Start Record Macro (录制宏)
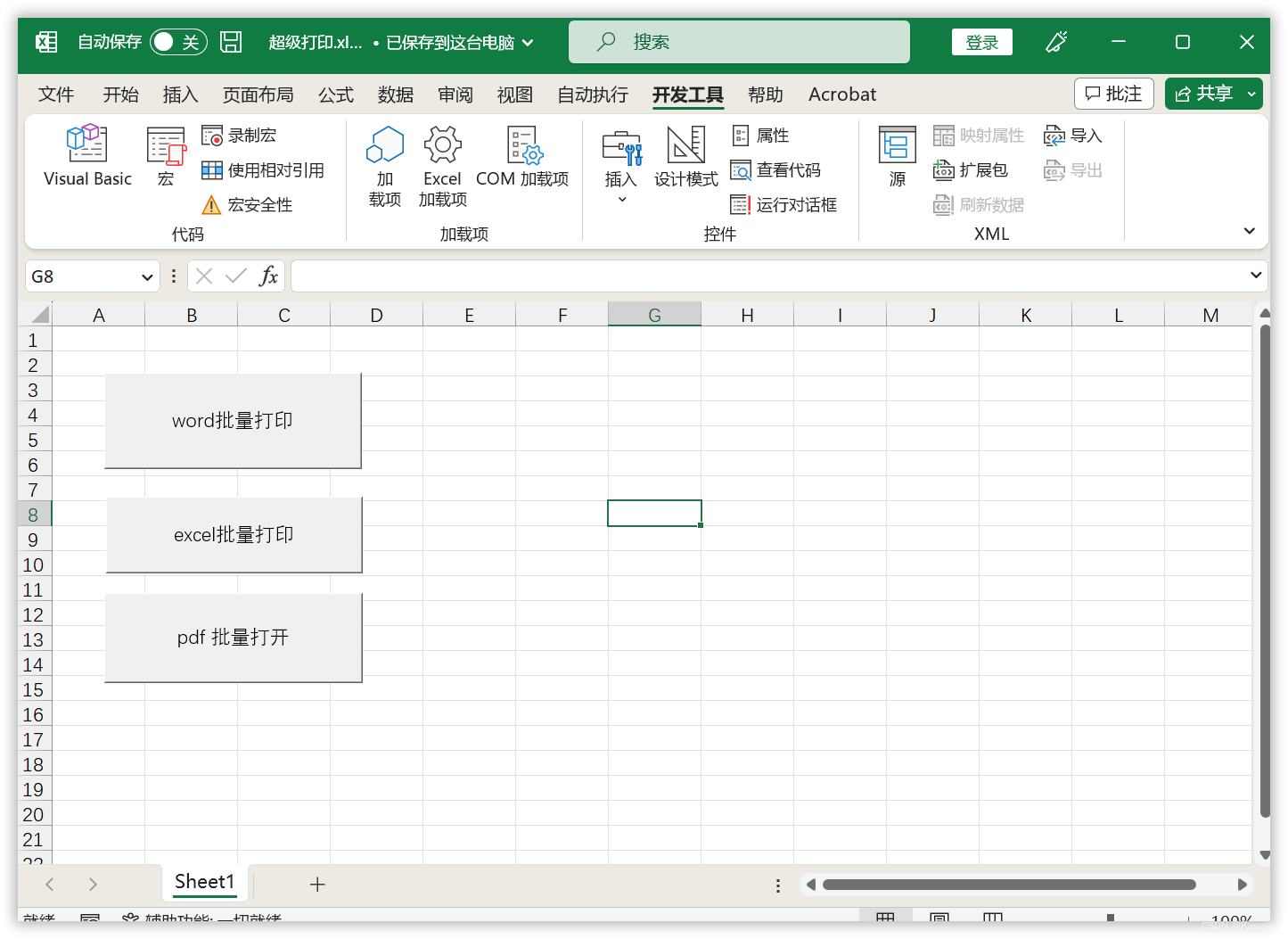This screenshot has height=939, width=1288. click(239, 136)
